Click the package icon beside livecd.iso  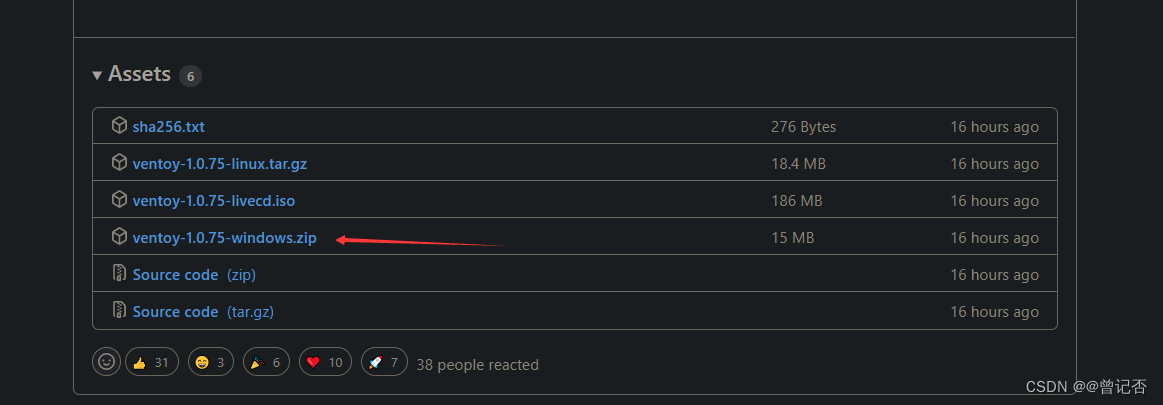pyautogui.click(x=119, y=200)
